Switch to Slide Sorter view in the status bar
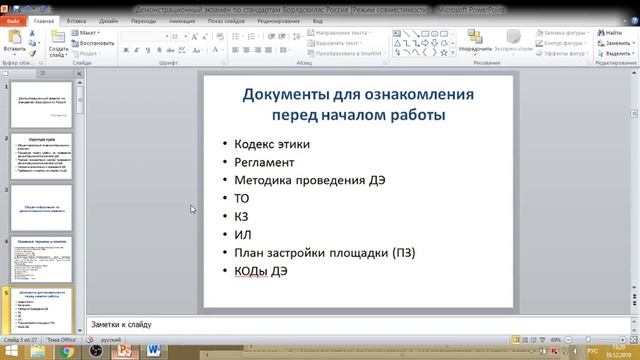This screenshot has width=640, height=360. [x=525, y=340]
